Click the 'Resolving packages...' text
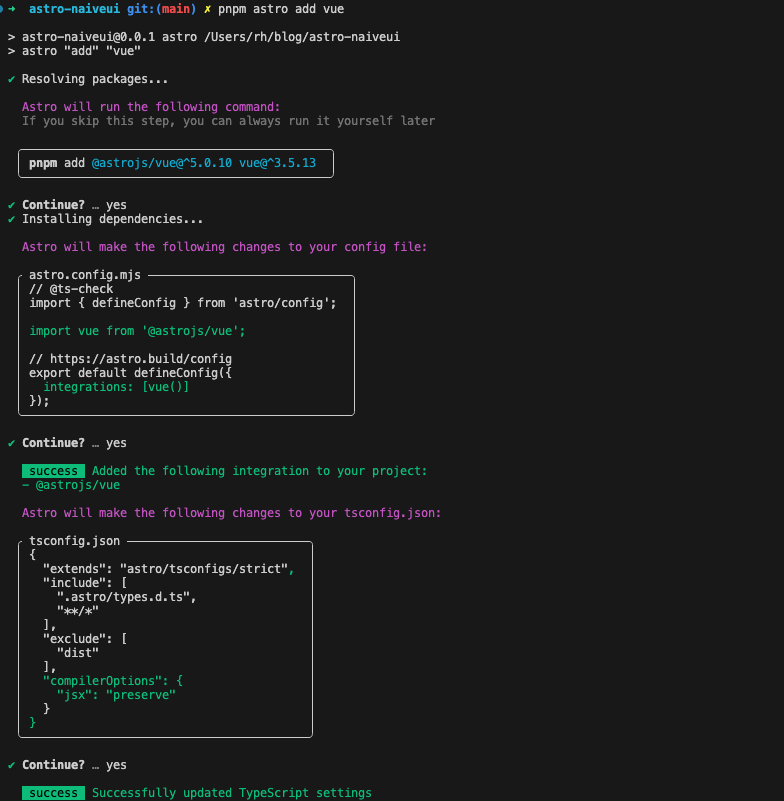 click(x=95, y=79)
